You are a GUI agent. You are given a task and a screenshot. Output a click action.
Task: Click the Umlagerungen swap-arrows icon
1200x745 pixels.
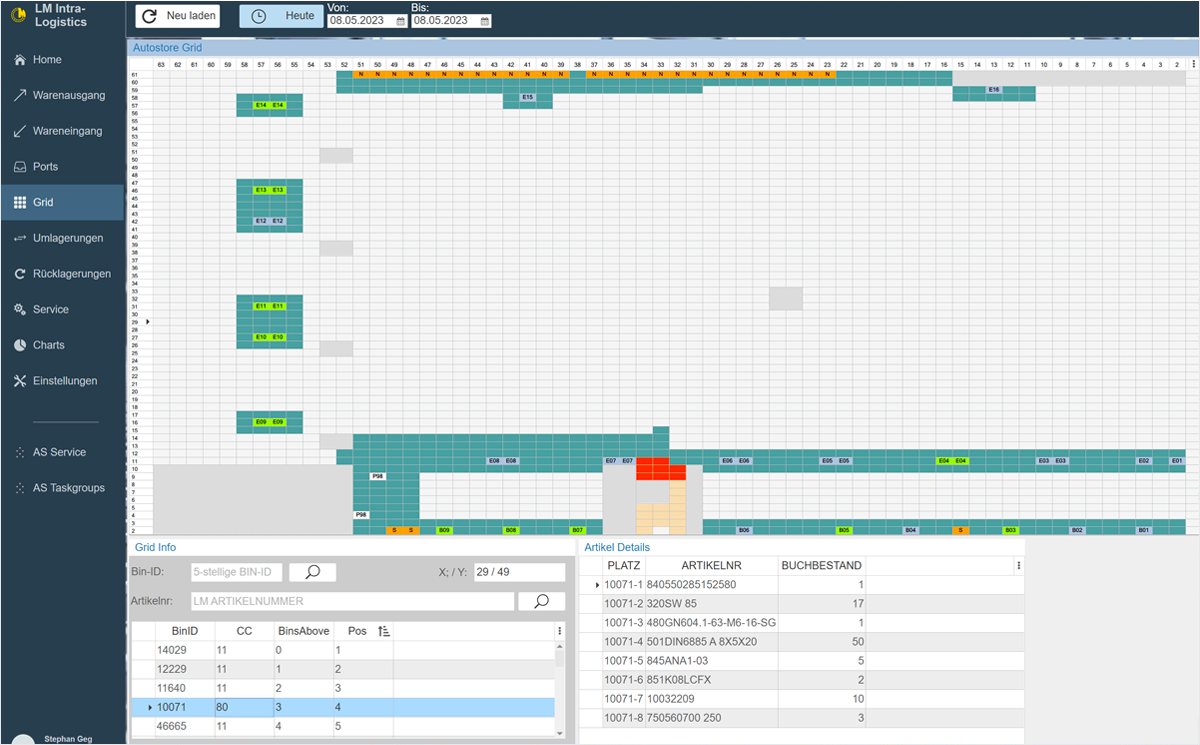coord(20,238)
